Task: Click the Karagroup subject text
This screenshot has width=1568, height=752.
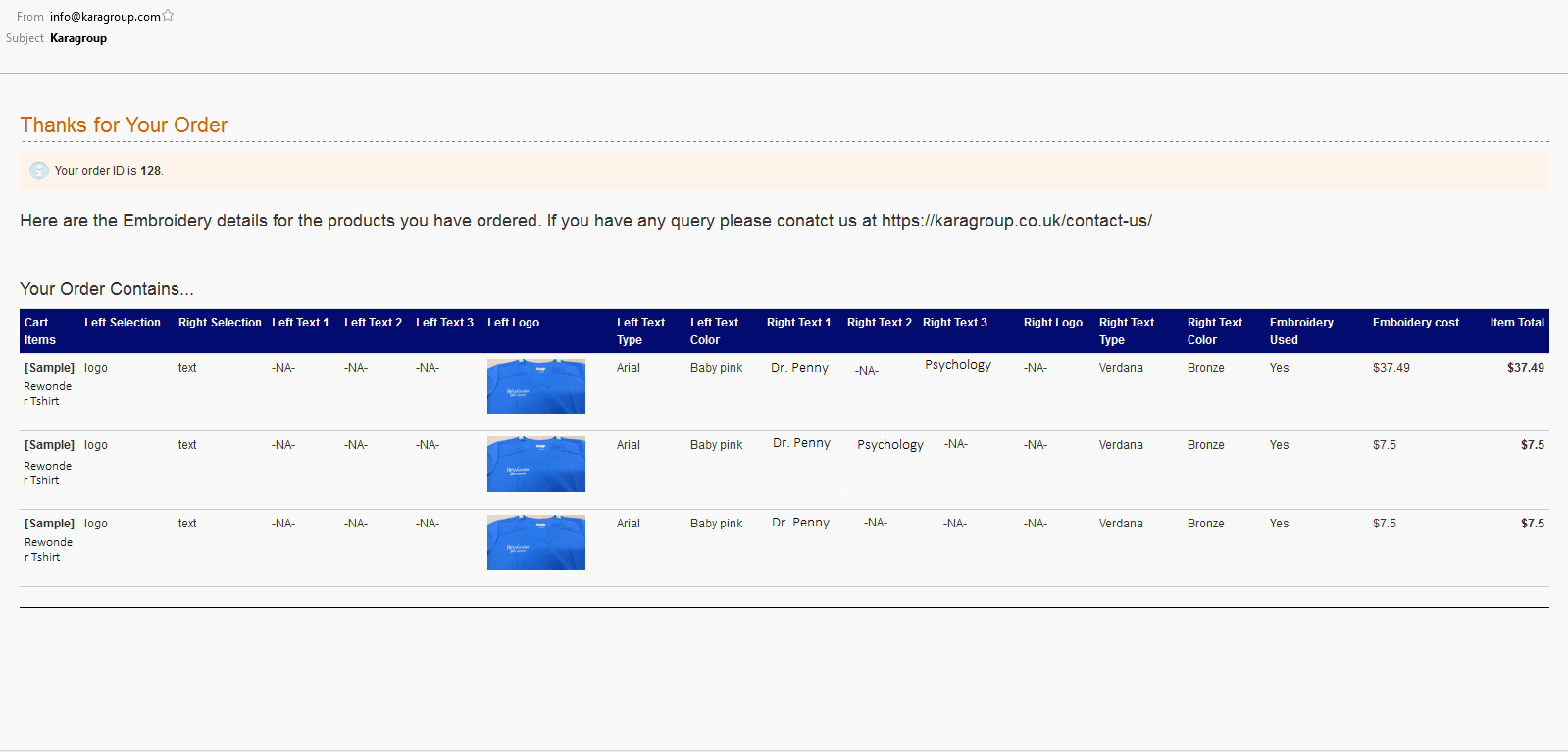Action: [x=78, y=38]
